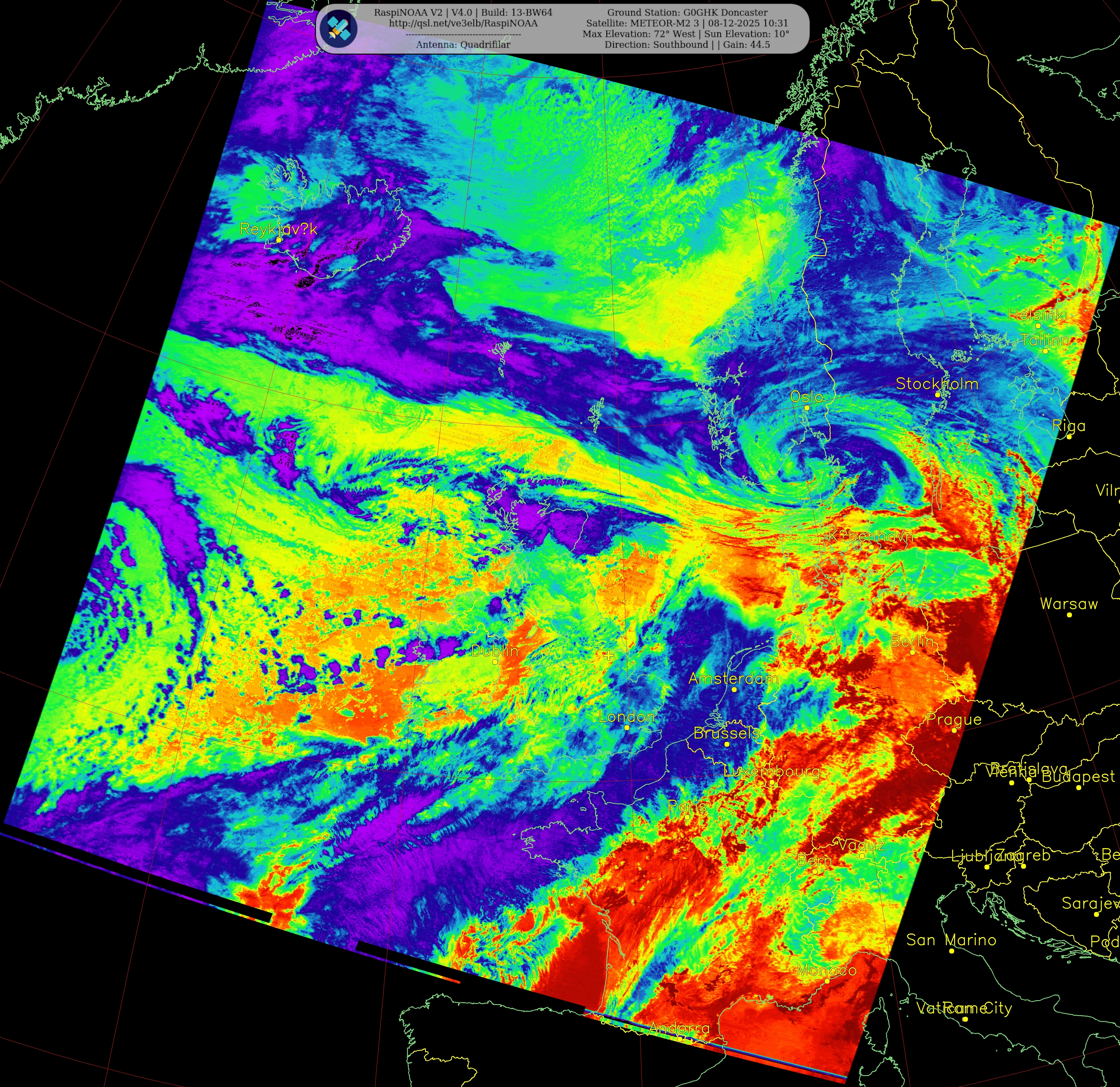Click the RaspiNOAA satellite logo icon
1120x1087 pixels.
click(338, 28)
